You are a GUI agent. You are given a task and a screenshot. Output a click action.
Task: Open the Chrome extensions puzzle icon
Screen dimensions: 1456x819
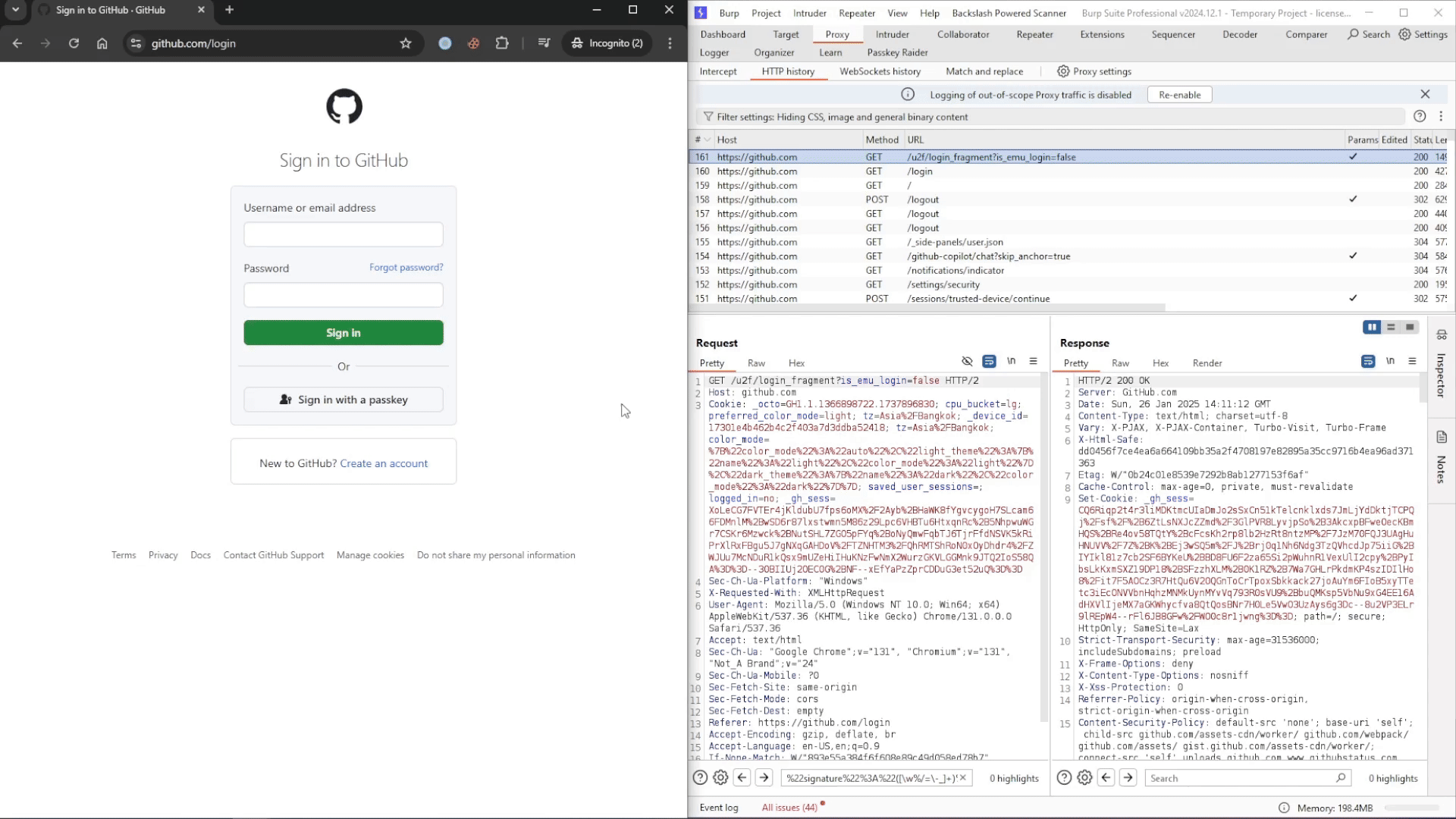click(502, 43)
